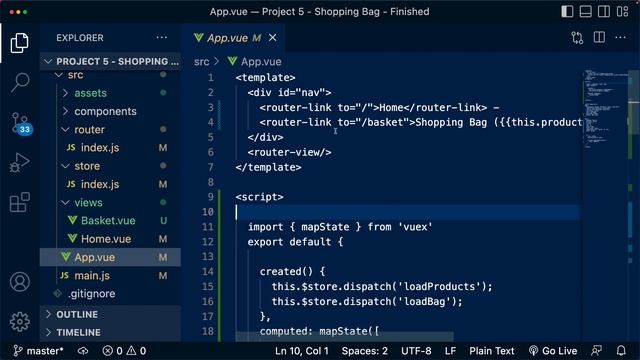
Task: Expand the components folder
Action: pyautogui.click(x=110, y=111)
